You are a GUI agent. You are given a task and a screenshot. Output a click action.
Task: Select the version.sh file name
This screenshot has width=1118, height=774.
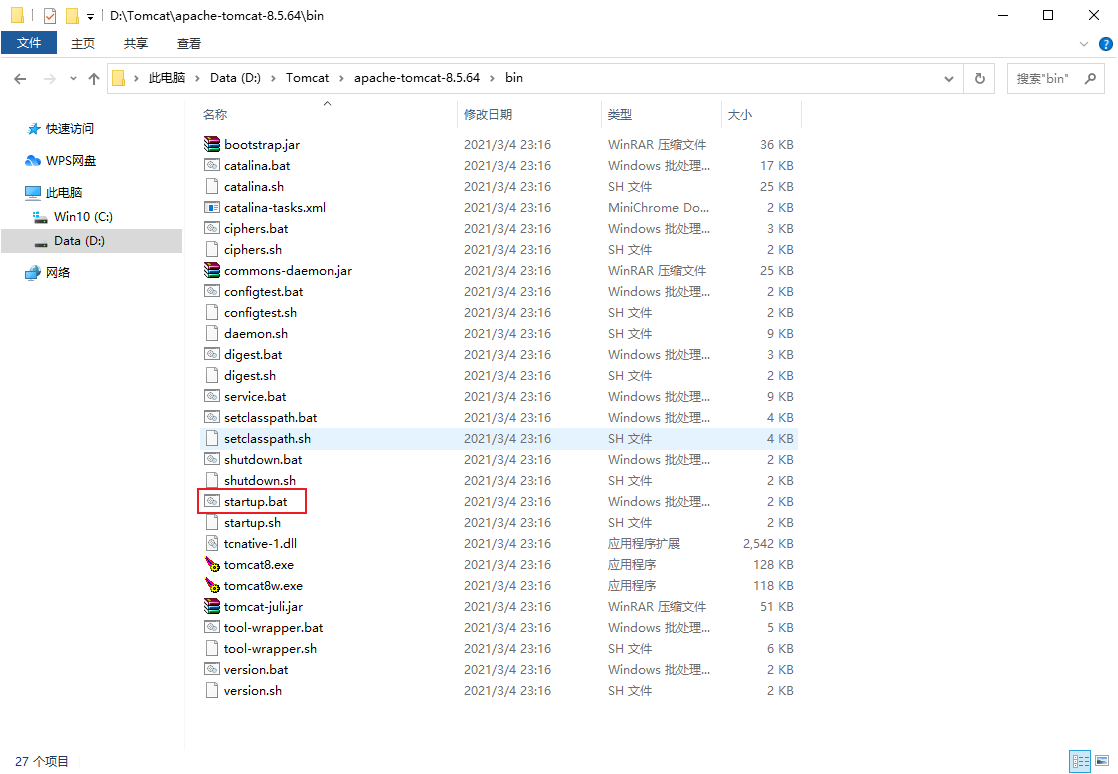[x=252, y=691]
